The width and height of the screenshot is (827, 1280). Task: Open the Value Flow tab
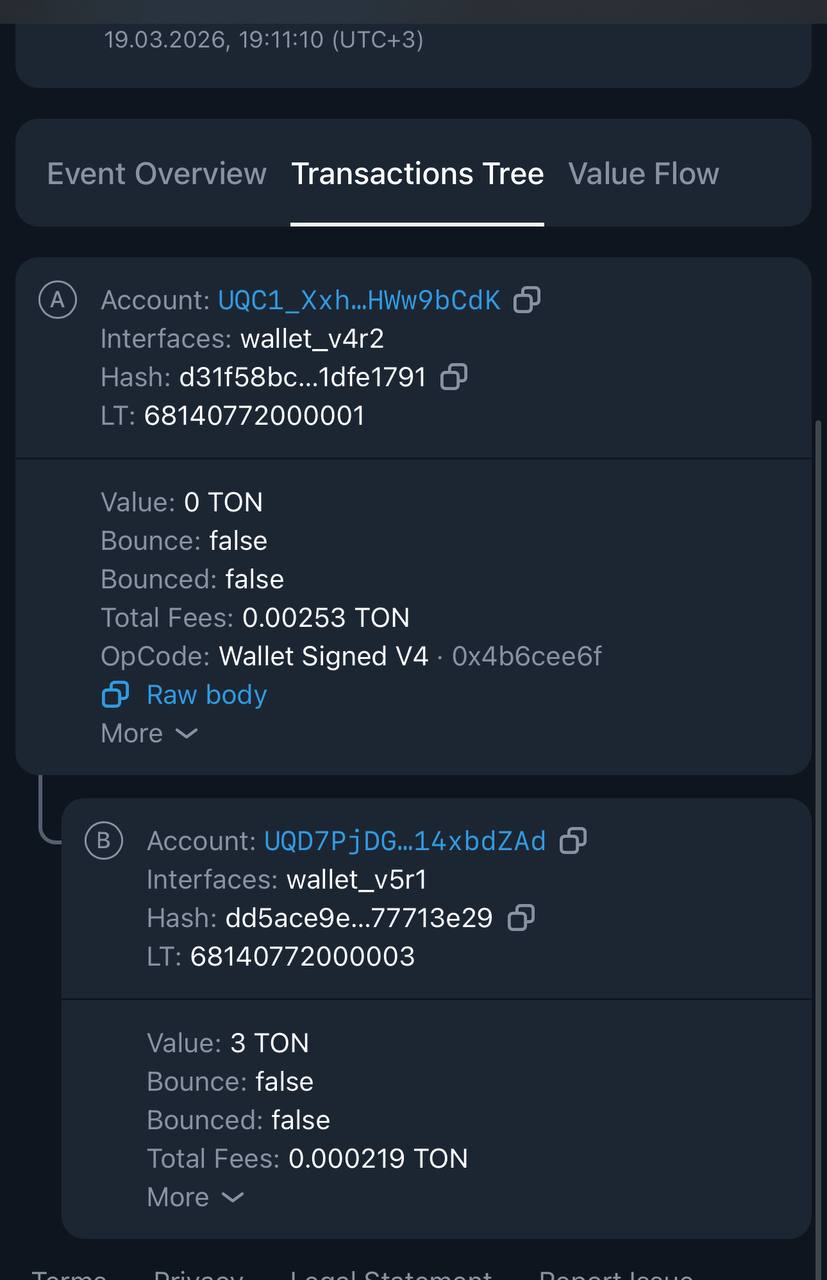click(643, 174)
